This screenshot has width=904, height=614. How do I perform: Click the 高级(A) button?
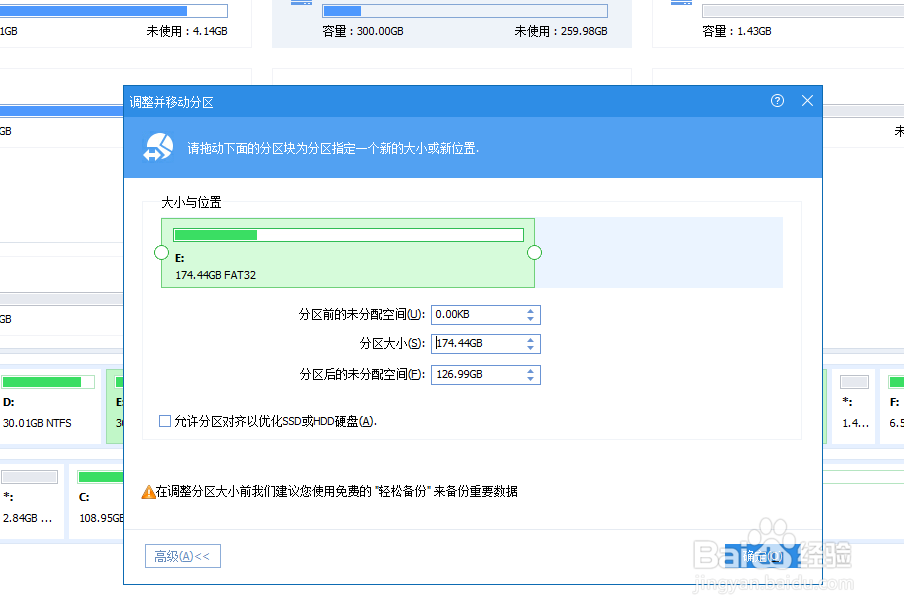pos(182,555)
